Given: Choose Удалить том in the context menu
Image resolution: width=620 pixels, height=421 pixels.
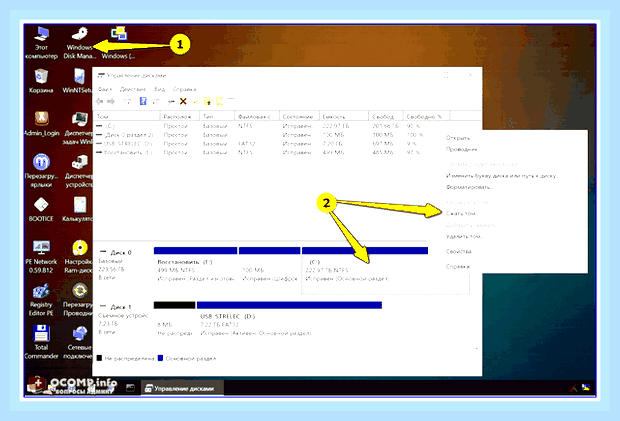Looking at the screenshot, I should tap(464, 237).
